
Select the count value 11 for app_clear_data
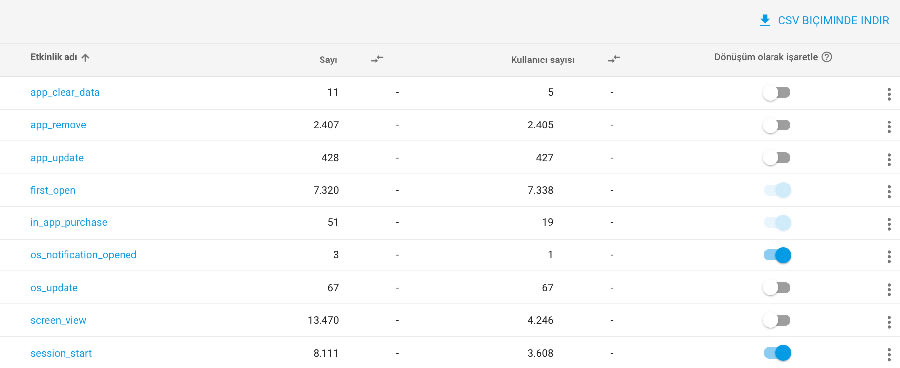click(333, 92)
